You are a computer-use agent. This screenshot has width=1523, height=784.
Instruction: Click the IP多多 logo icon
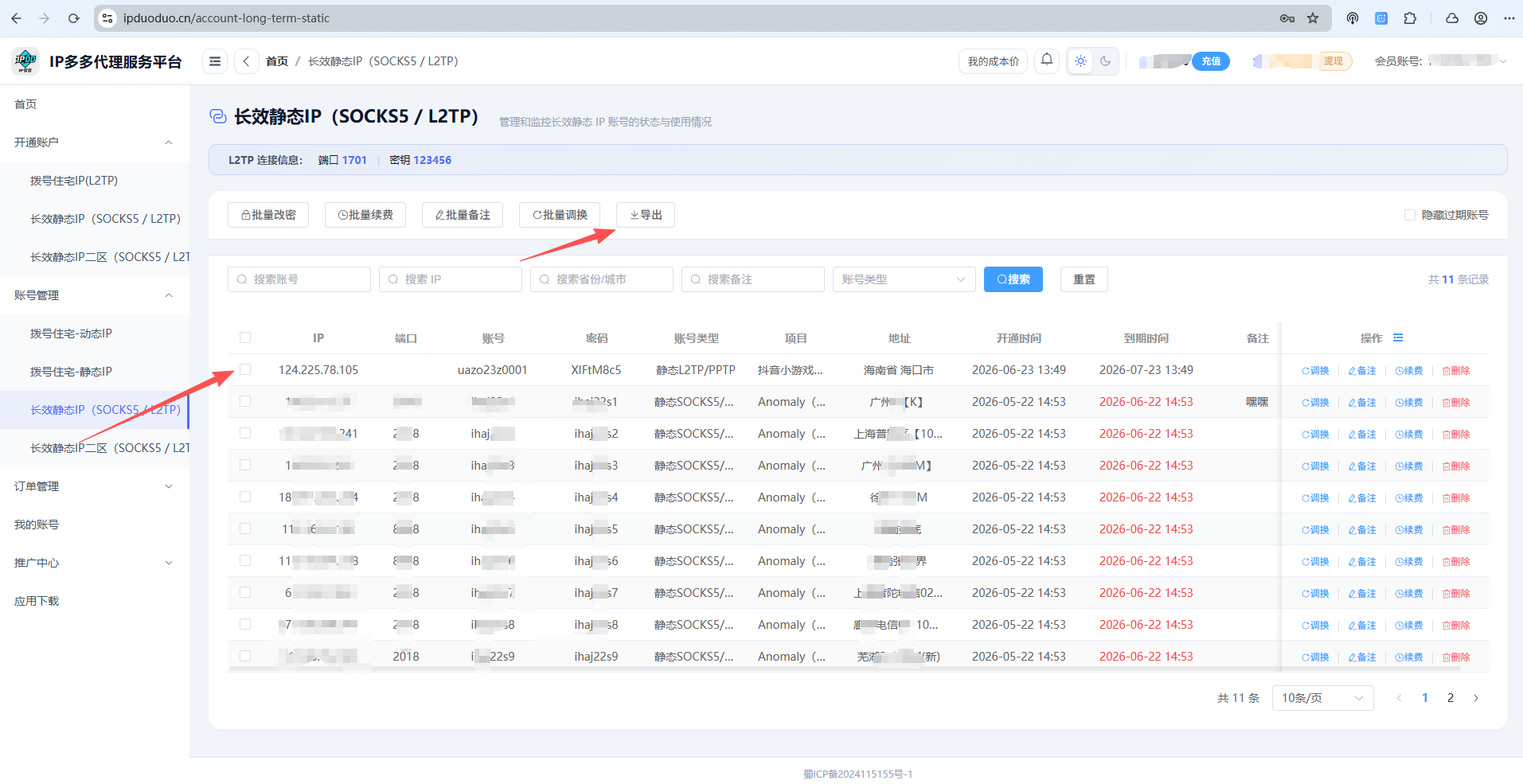click(x=25, y=61)
